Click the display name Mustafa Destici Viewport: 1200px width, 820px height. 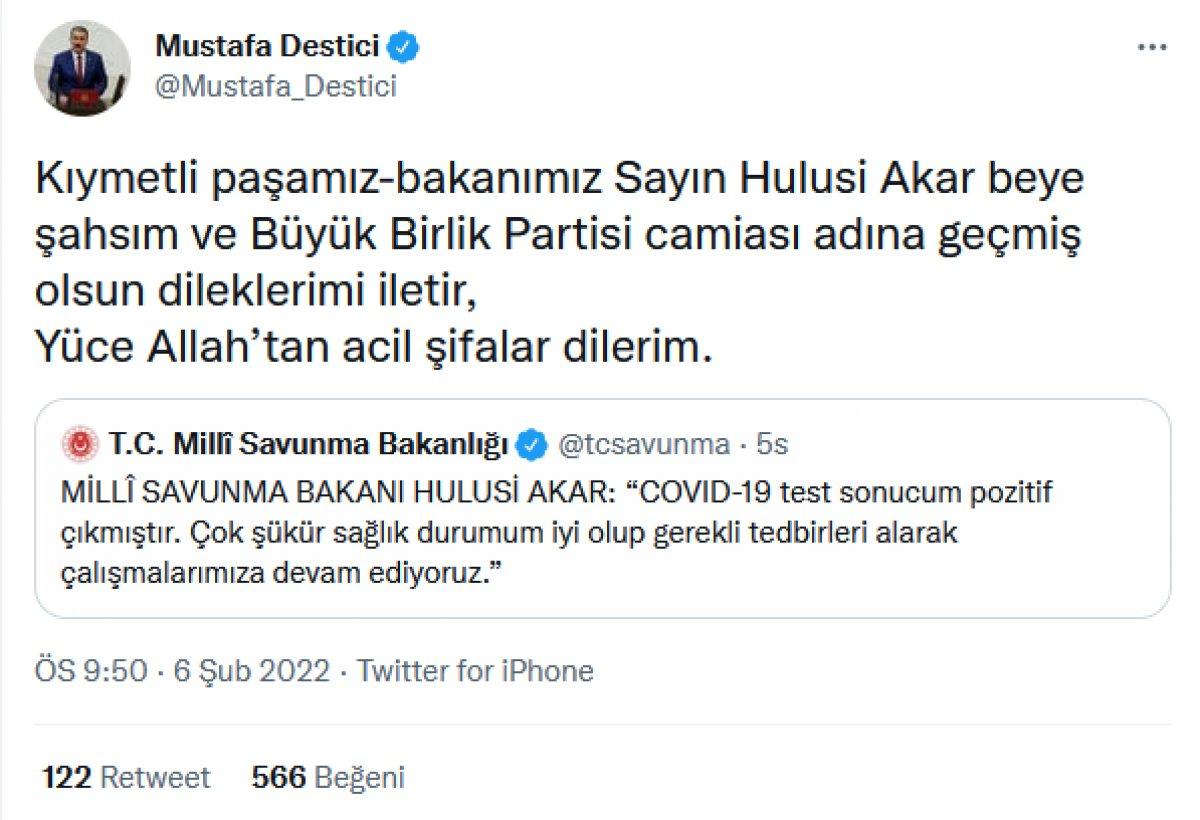tap(268, 45)
